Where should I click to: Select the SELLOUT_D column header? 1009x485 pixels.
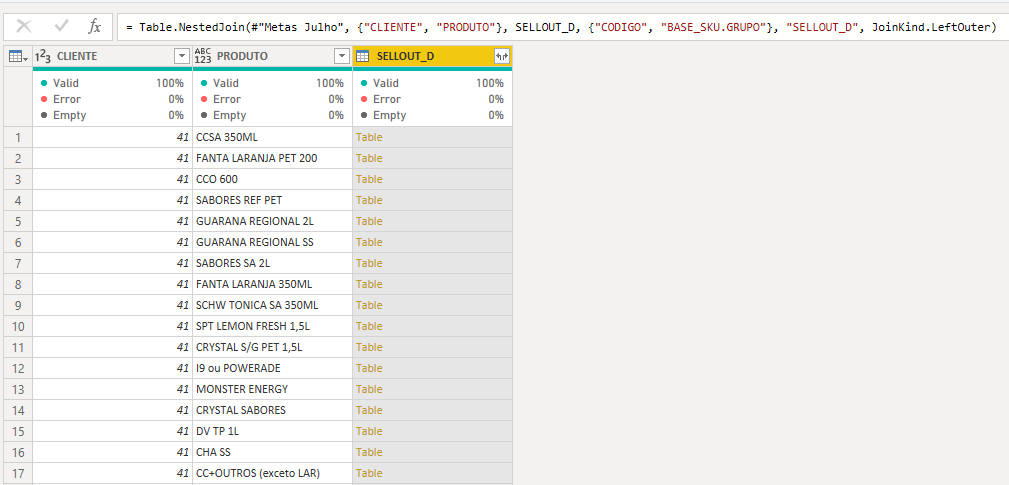(432, 57)
